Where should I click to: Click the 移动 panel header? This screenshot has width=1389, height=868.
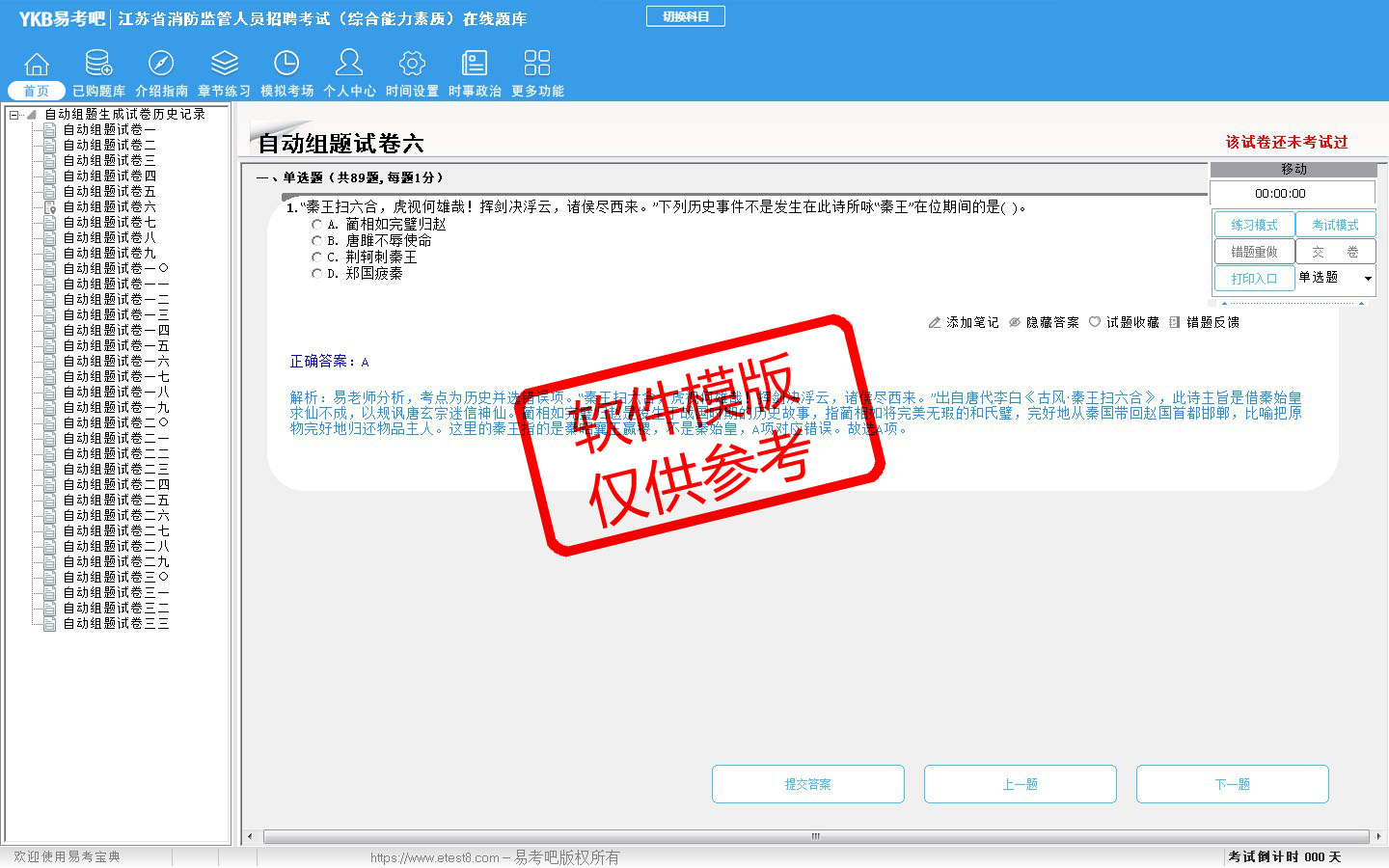1293,169
